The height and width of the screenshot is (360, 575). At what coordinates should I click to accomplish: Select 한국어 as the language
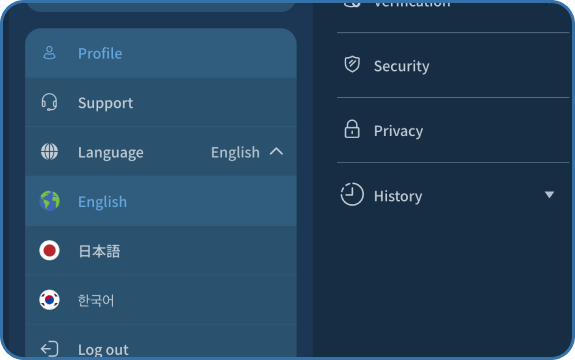pos(161,300)
